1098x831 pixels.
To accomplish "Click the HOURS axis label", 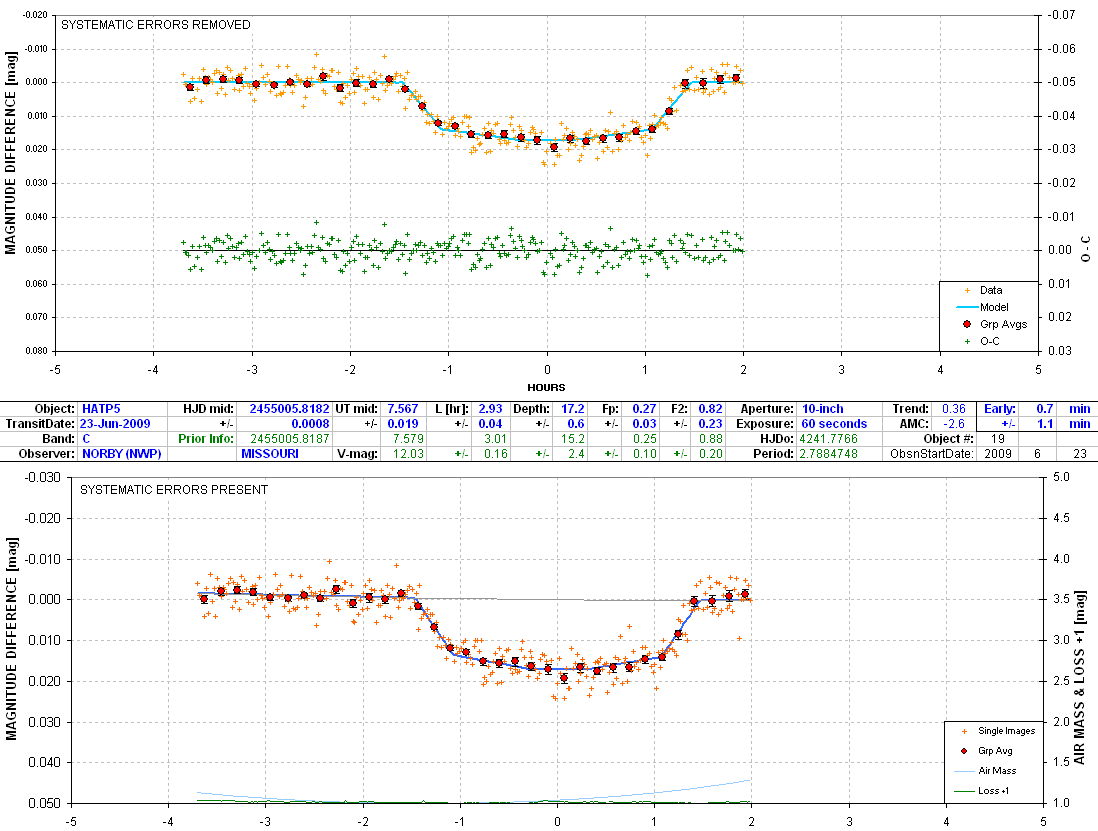I will click(547, 388).
